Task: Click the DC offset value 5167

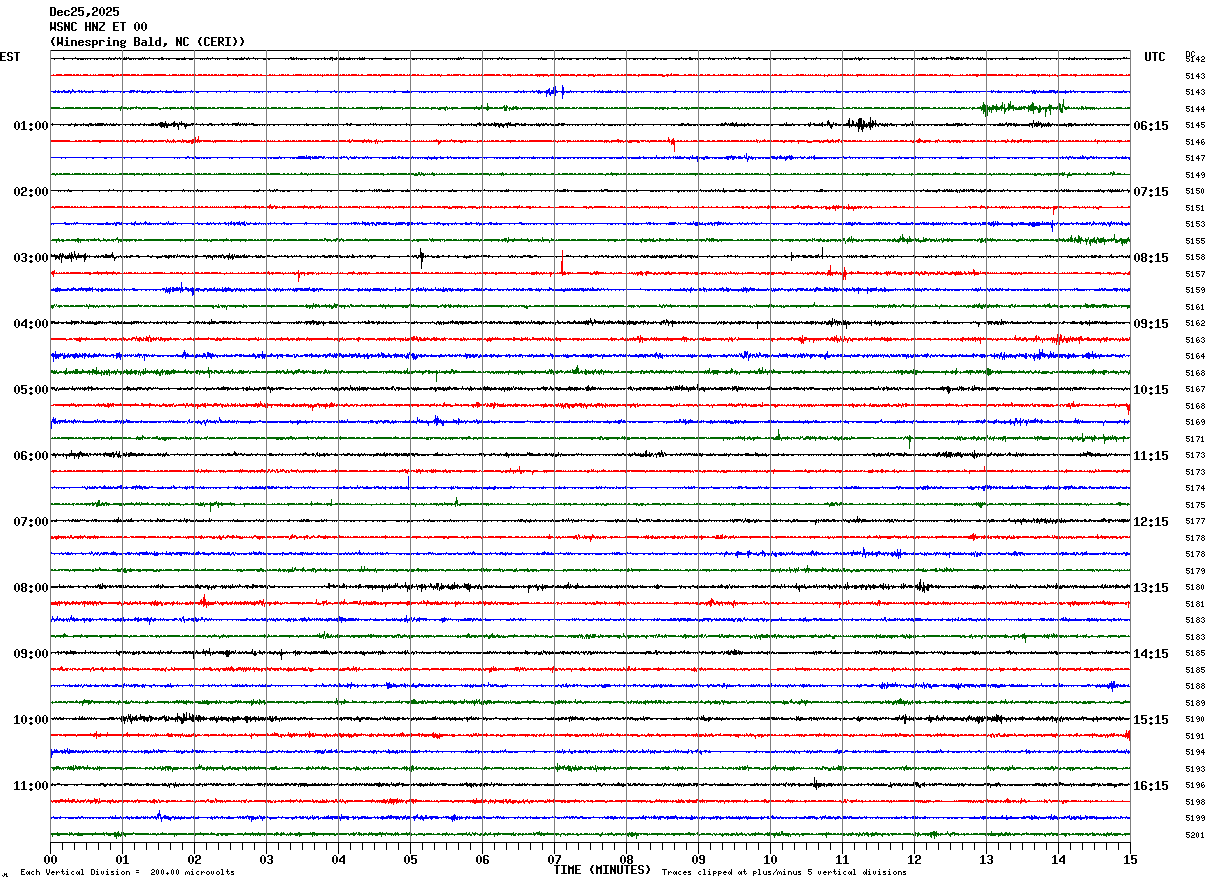Action: (1195, 390)
